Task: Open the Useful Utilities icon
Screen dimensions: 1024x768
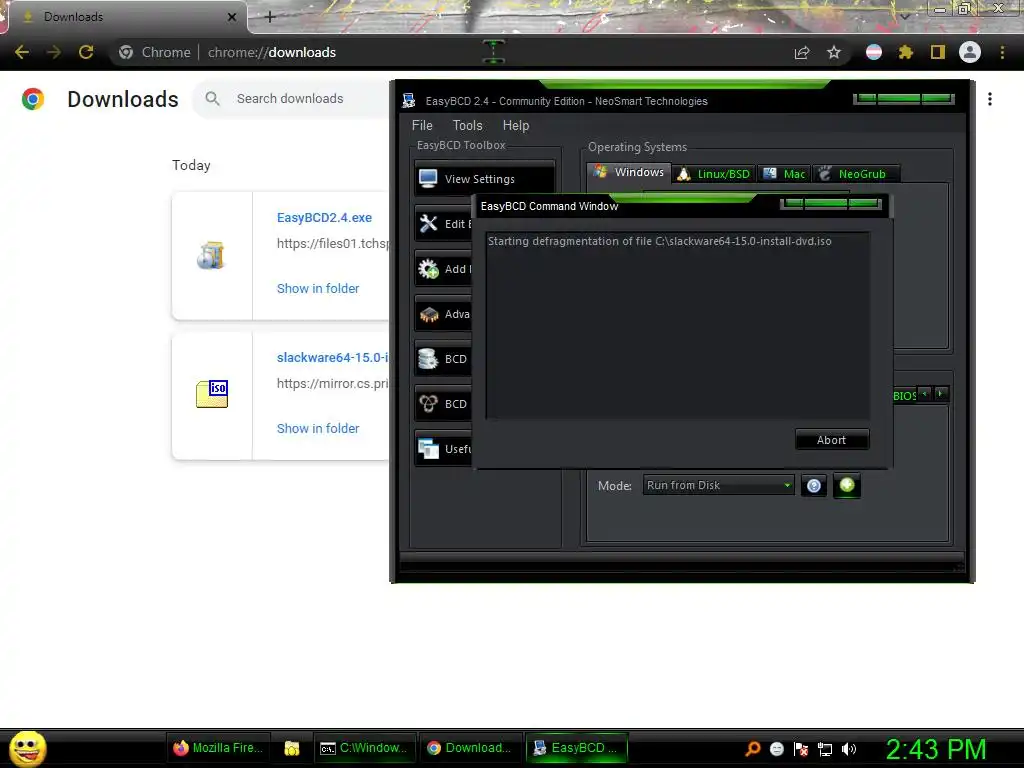Action: coord(428,449)
